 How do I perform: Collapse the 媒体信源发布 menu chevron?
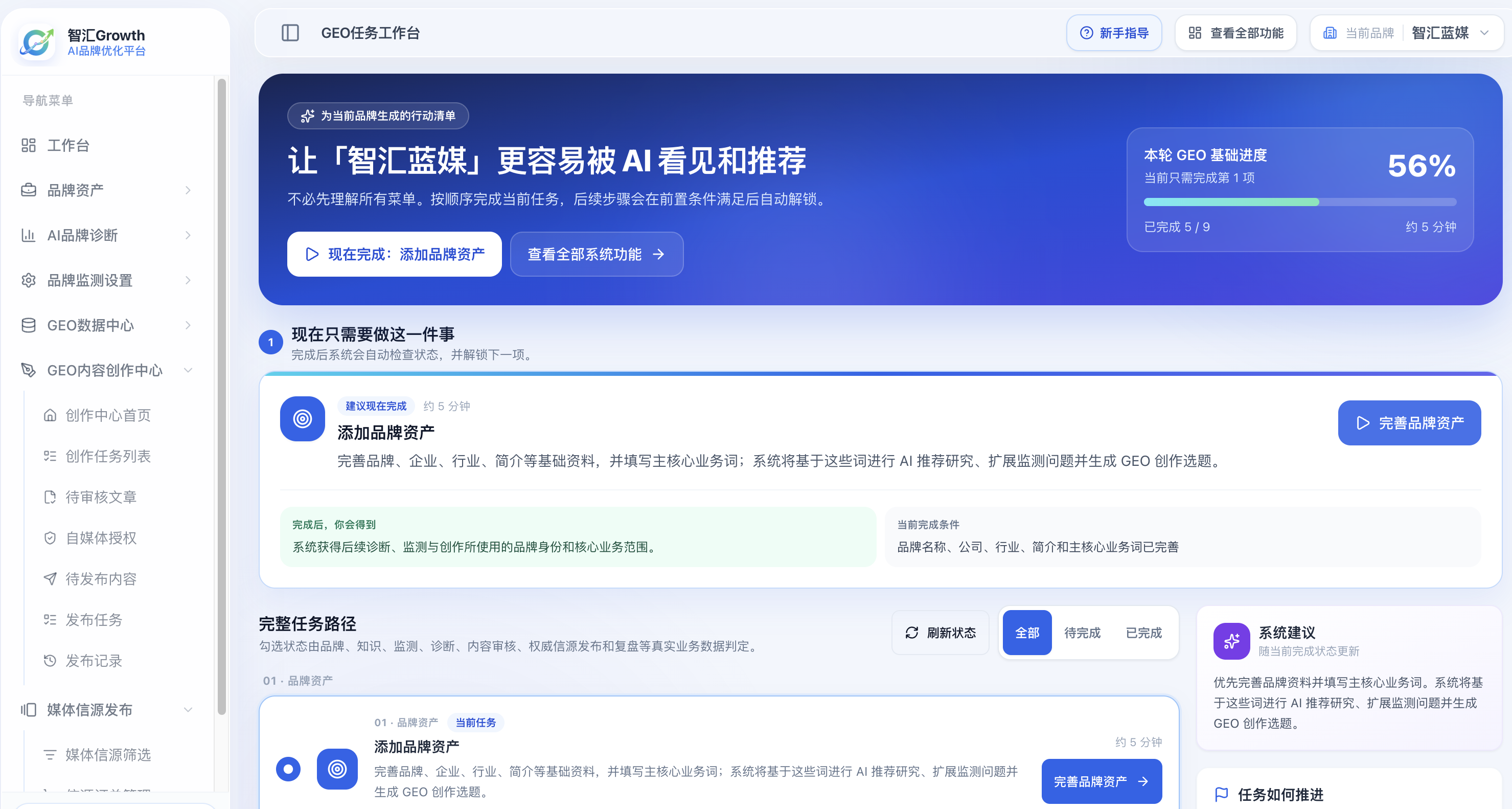(188, 709)
